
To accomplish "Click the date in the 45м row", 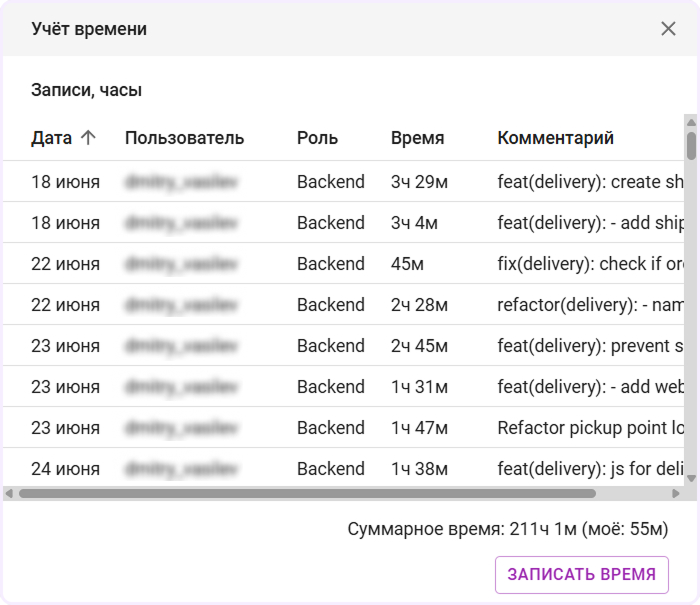I will pyautogui.click(x=66, y=264).
